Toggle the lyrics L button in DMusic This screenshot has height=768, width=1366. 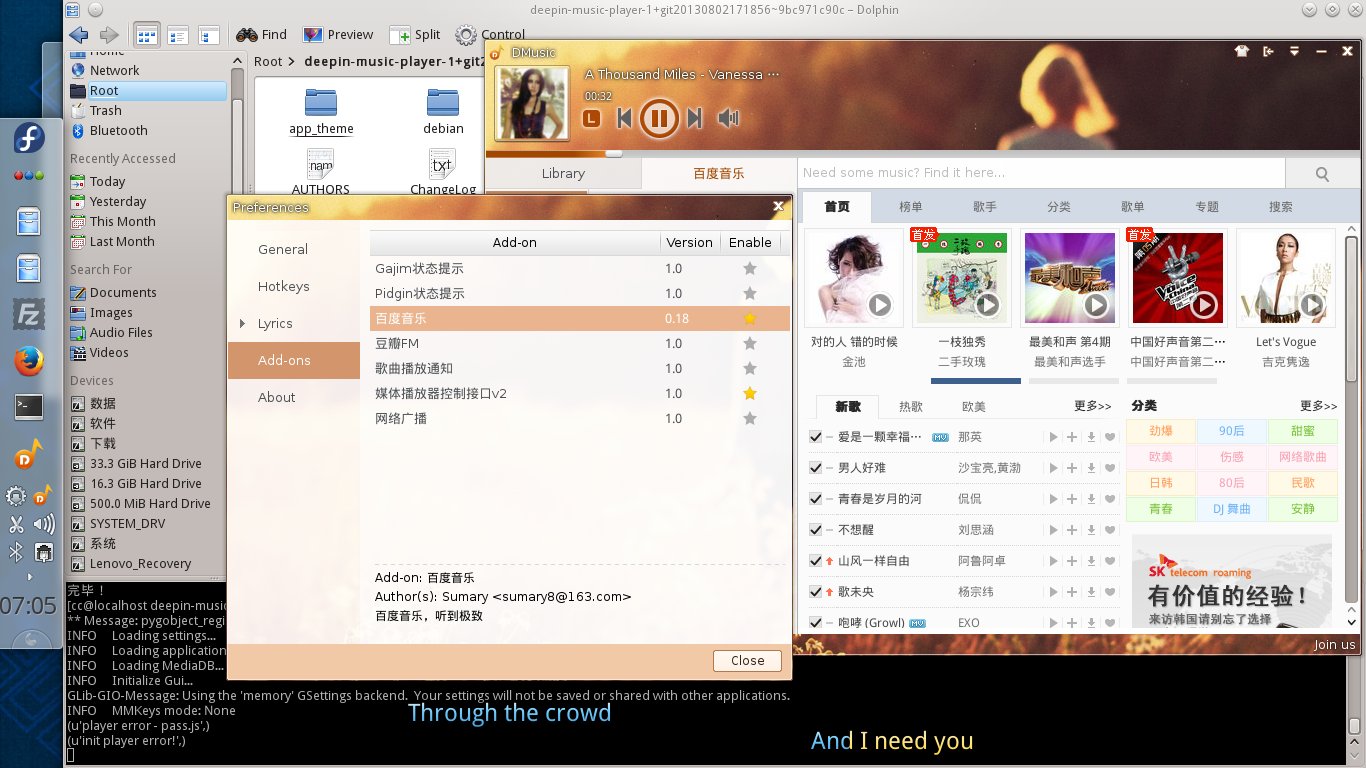pos(591,118)
